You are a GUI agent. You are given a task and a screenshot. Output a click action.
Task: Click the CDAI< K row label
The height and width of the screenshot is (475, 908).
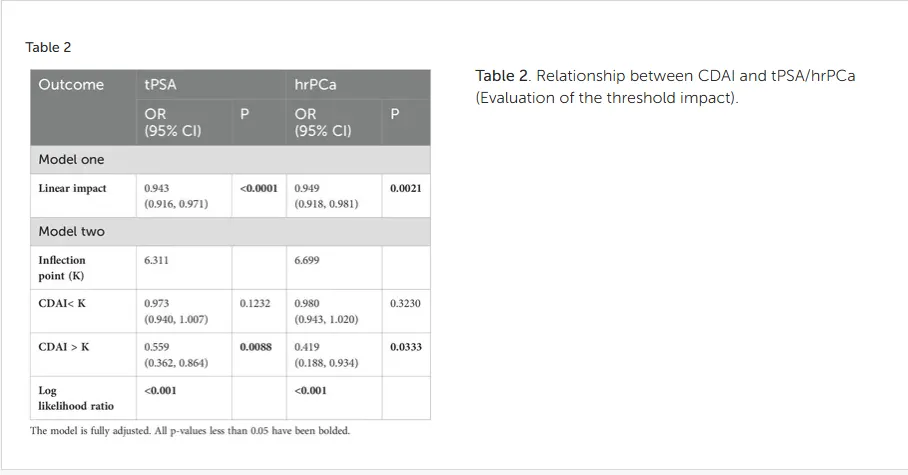[62, 304]
